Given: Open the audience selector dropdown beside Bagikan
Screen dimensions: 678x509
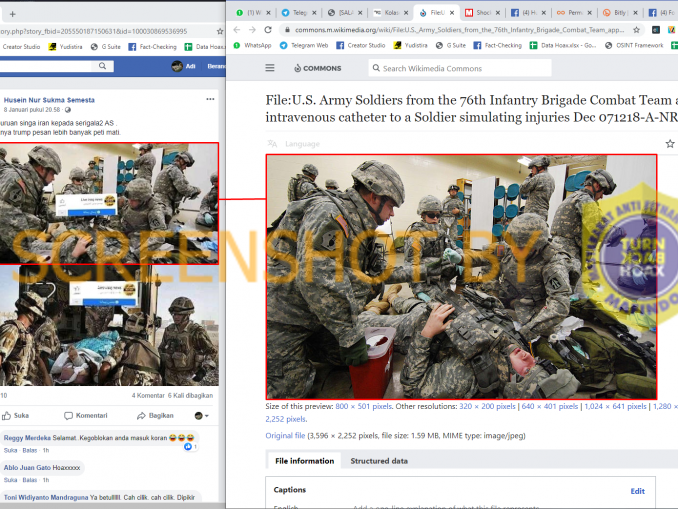Looking at the screenshot, I should 201,416.
